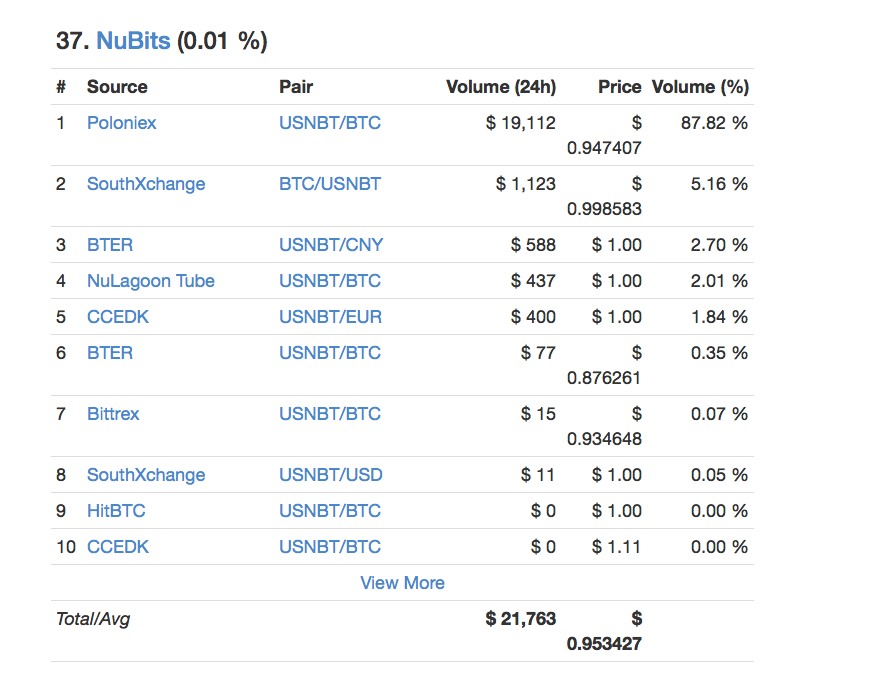This screenshot has height=673, width=880.
Task: Open BTER link in row 3
Action: point(110,245)
